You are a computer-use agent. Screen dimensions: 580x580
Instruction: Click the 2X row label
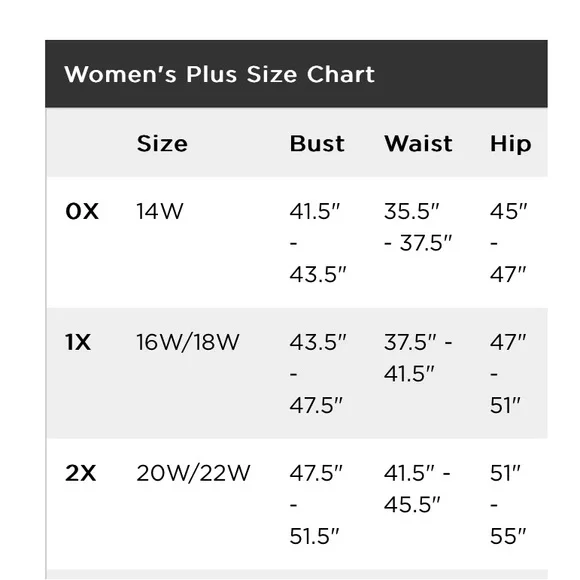(81, 473)
